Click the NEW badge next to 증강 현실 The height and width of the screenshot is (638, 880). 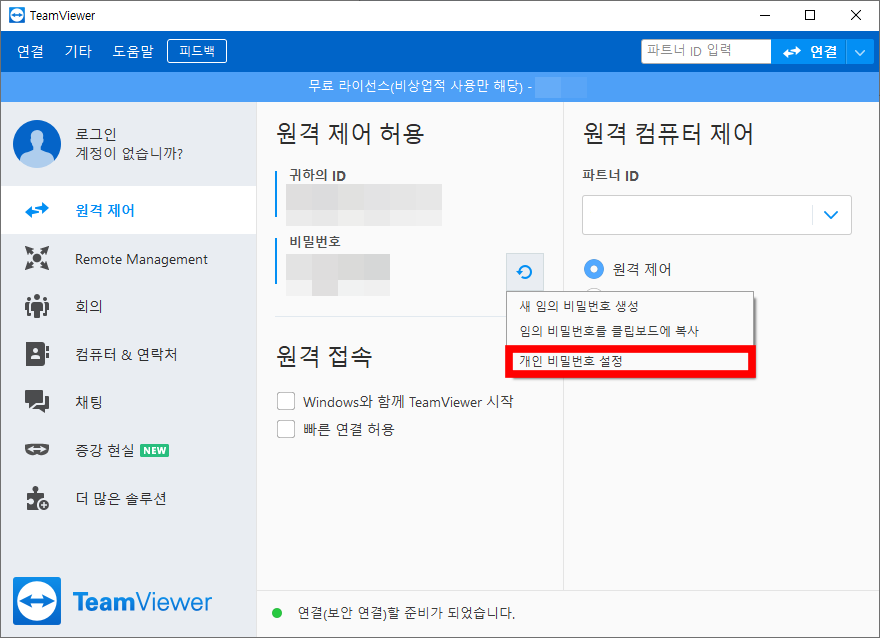click(154, 451)
